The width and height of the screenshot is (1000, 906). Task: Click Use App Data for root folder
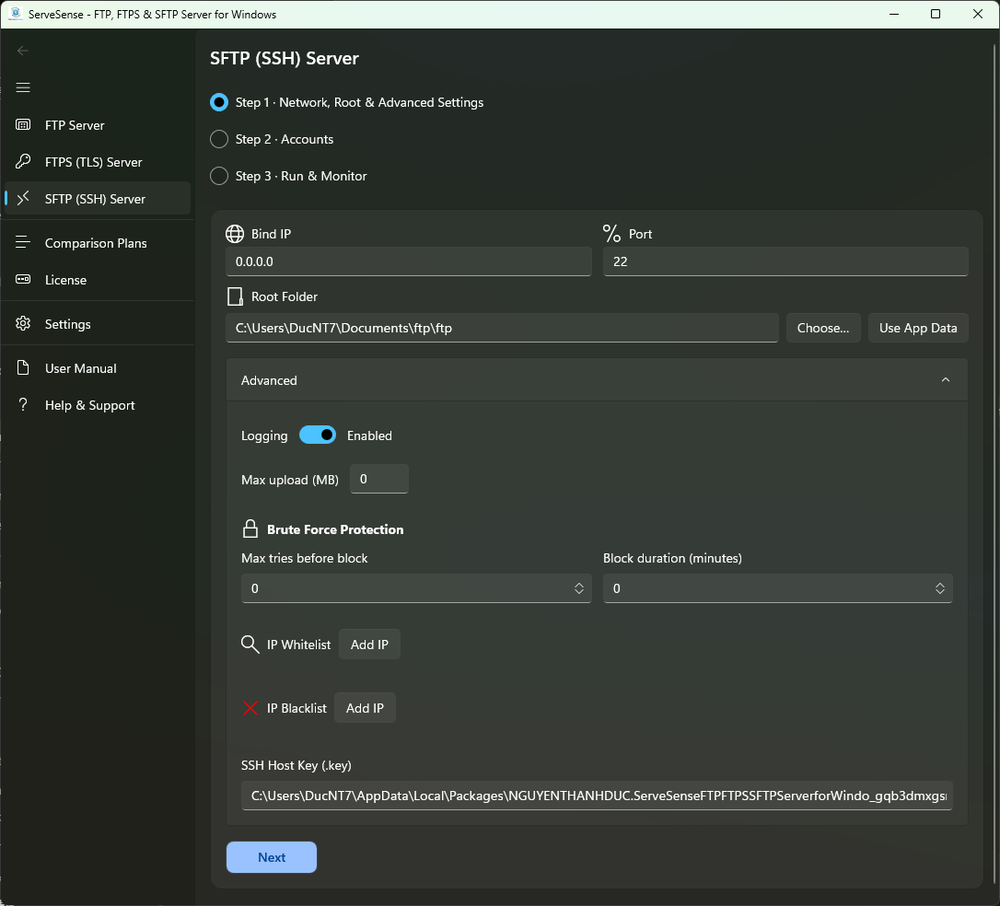pos(917,327)
